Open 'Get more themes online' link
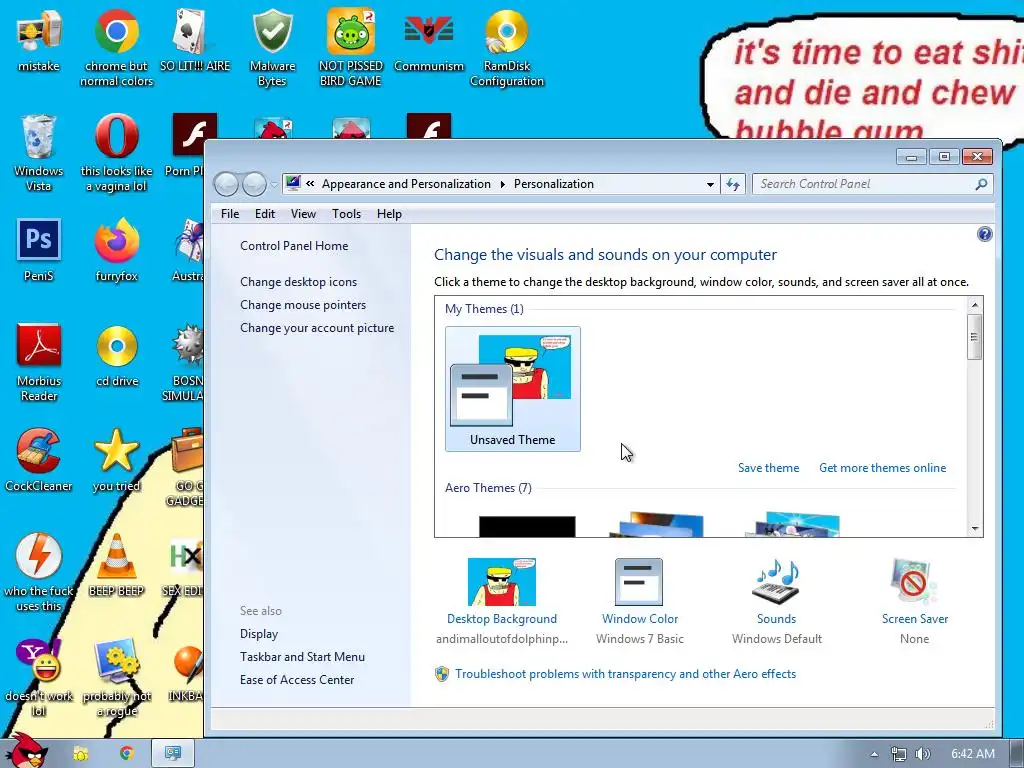The height and width of the screenshot is (768, 1024). (882, 468)
